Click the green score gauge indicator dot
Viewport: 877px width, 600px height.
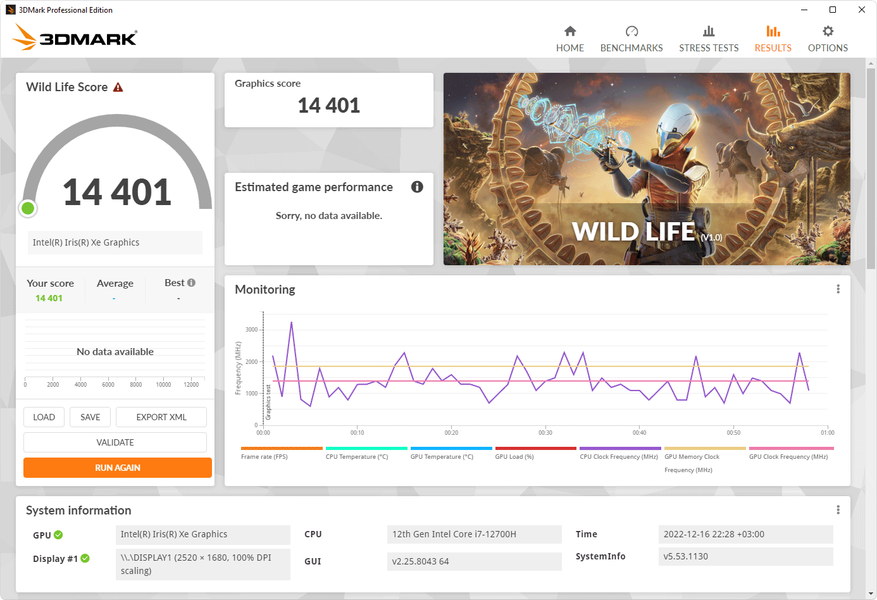click(x=27, y=209)
